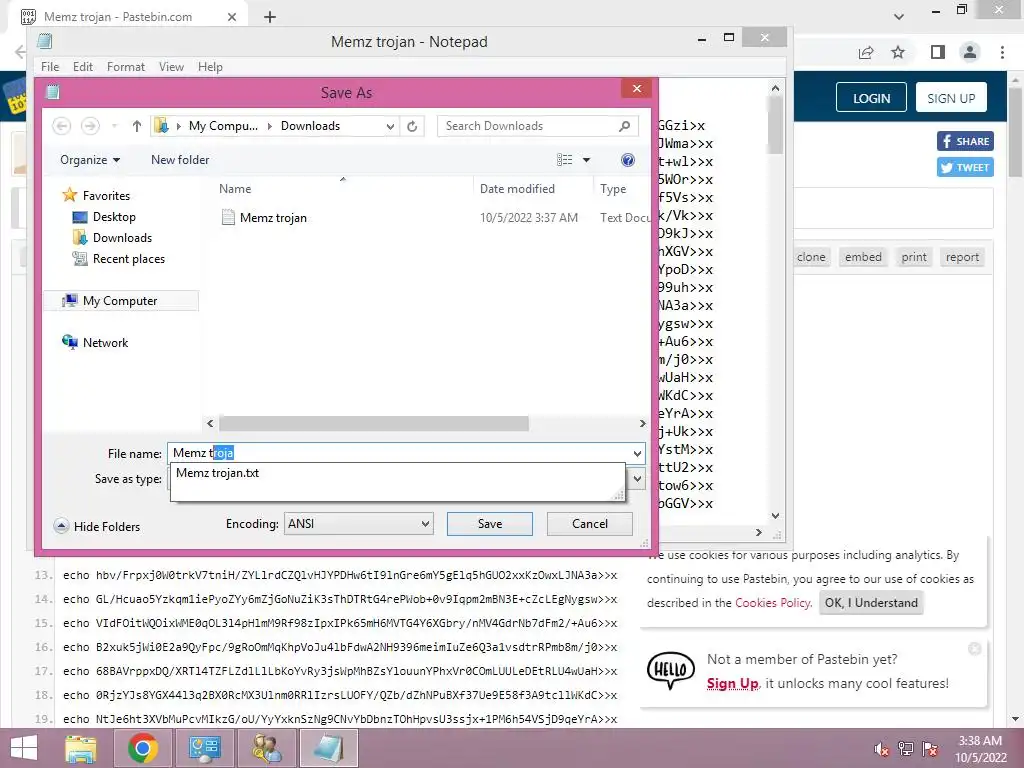Click the Forward arrow in Save As dialog
The width and height of the screenshot is (1024, 768).
[x=90, y=126]
